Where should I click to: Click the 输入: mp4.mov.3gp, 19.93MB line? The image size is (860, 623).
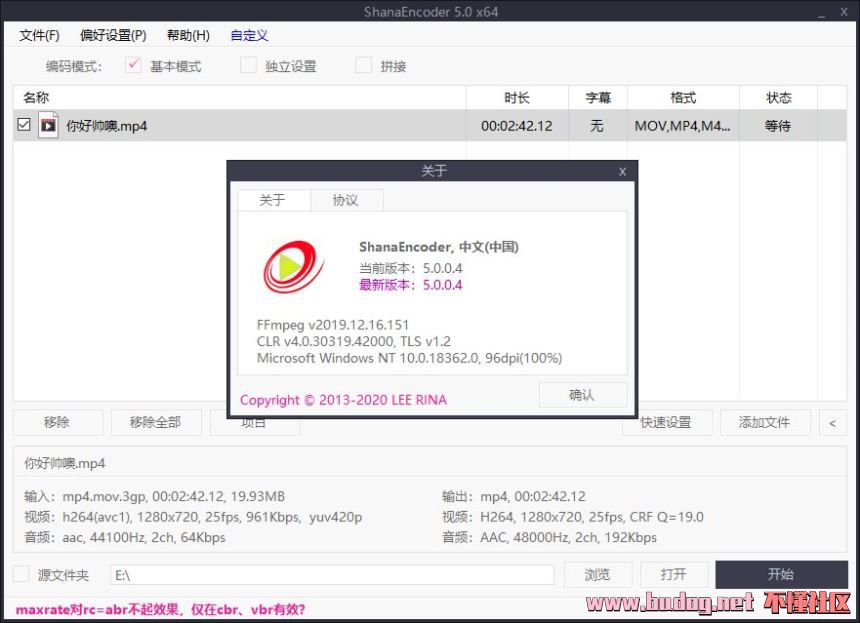tap(154, 496)
